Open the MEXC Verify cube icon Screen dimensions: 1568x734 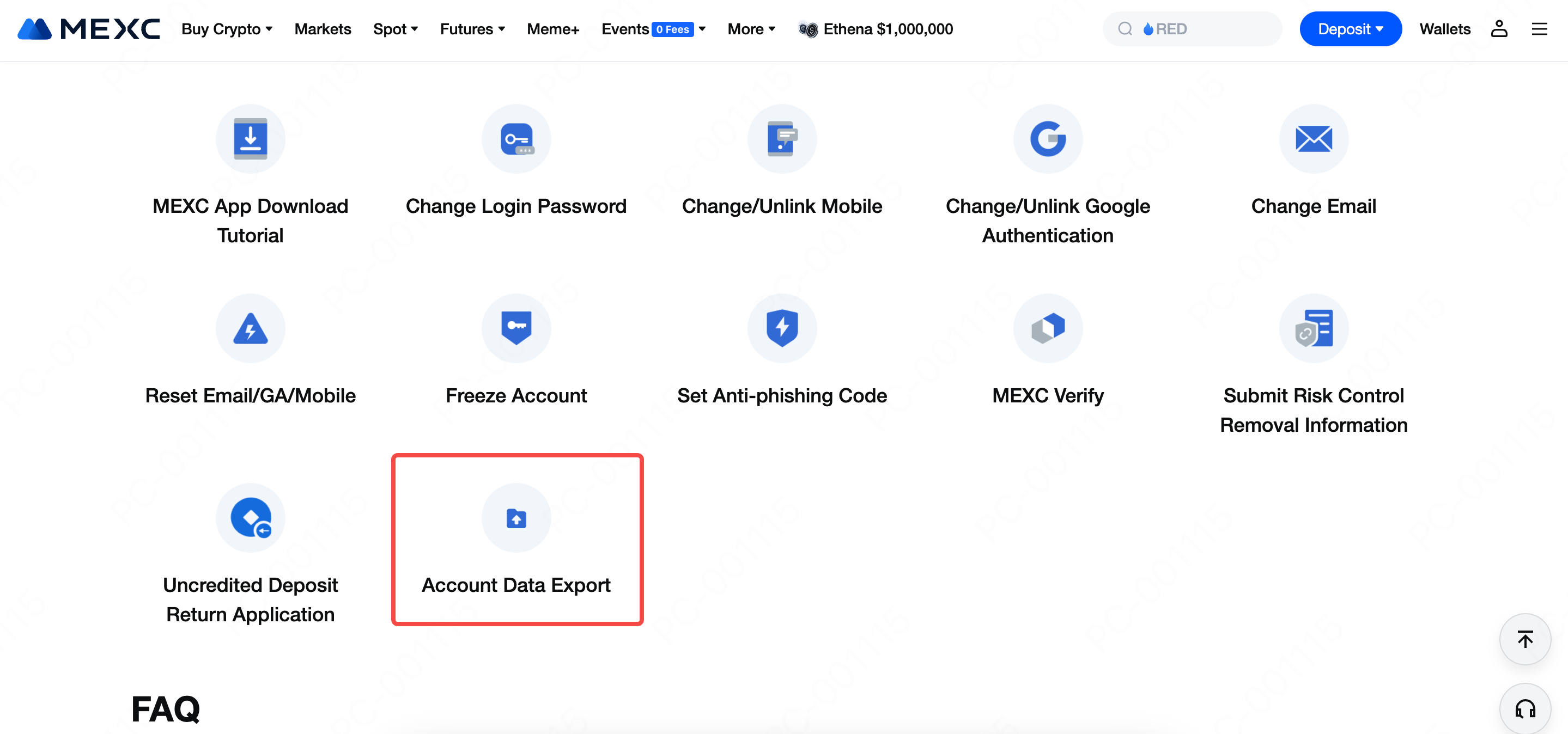coord(1048,328)
